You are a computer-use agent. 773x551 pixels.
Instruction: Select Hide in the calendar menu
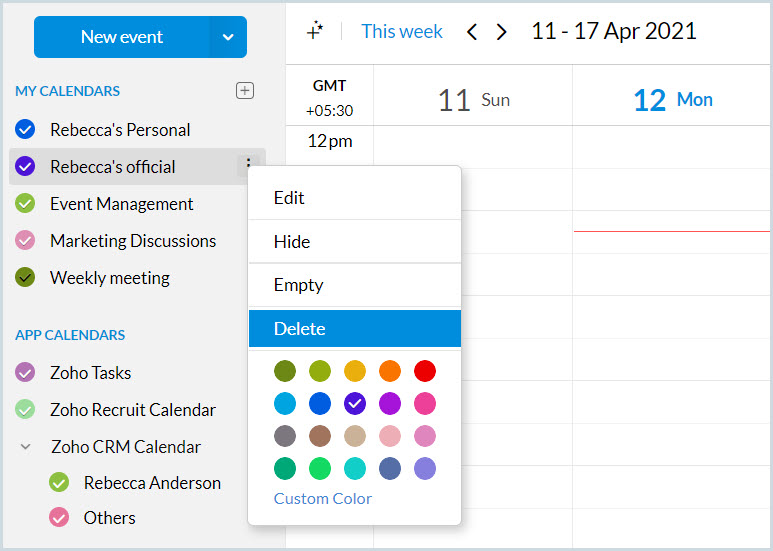point(354,242)
